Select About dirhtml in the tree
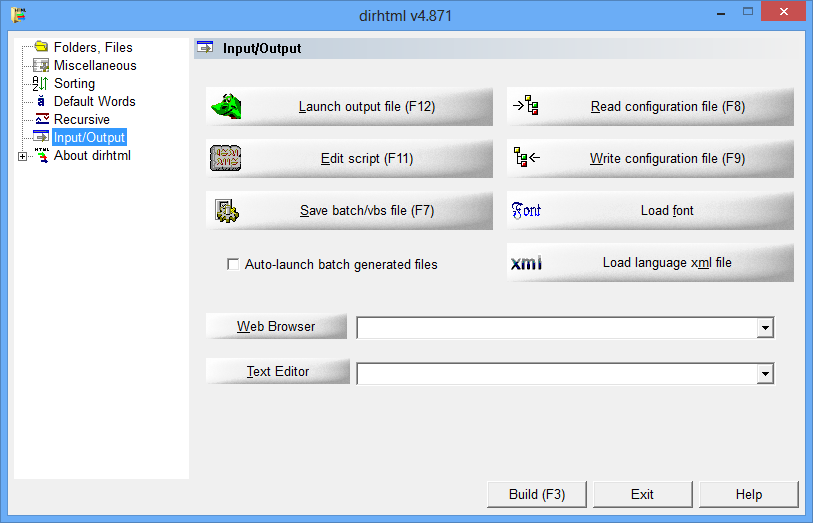Viewport: 813px width, 523px height. coord(92,156)
